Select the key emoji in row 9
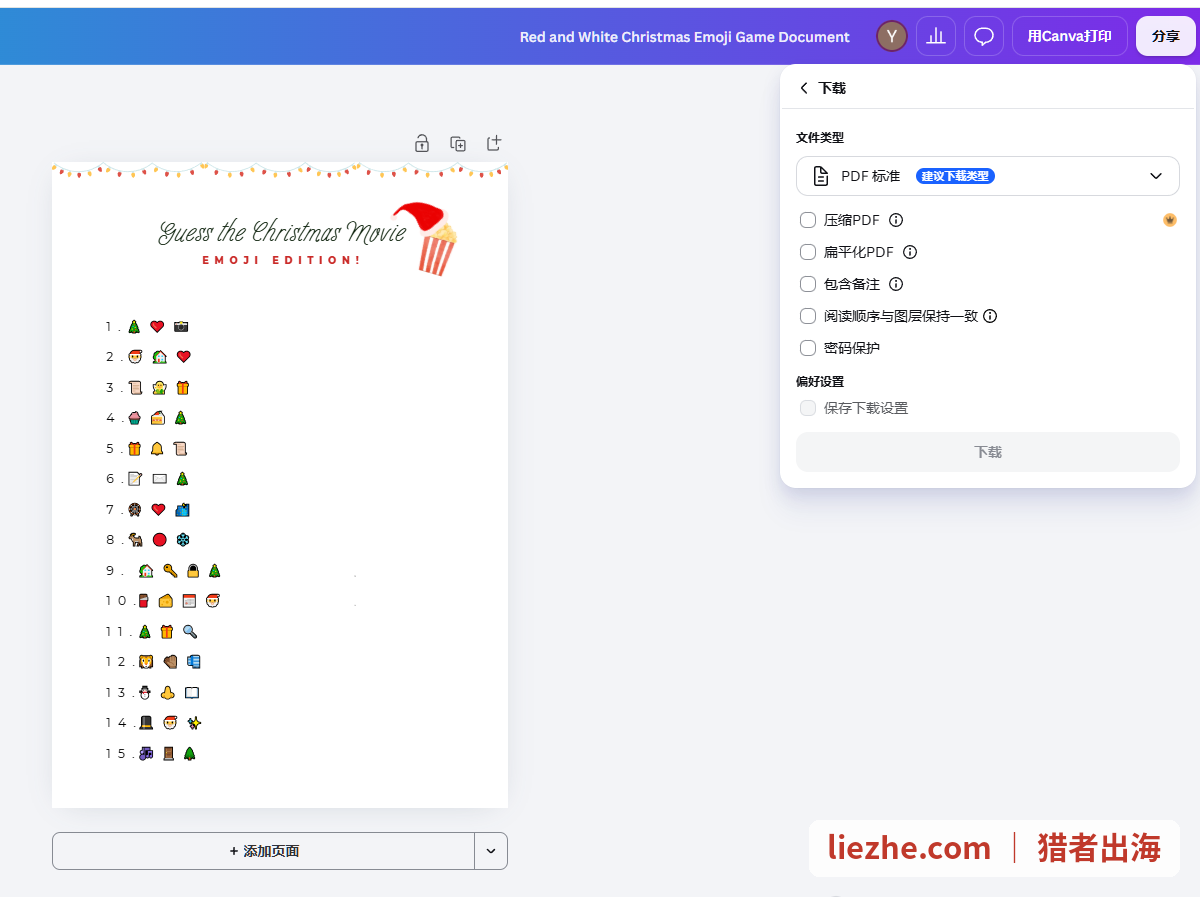The width and height of the screenshot is (1200, 897). click(170, 571)
